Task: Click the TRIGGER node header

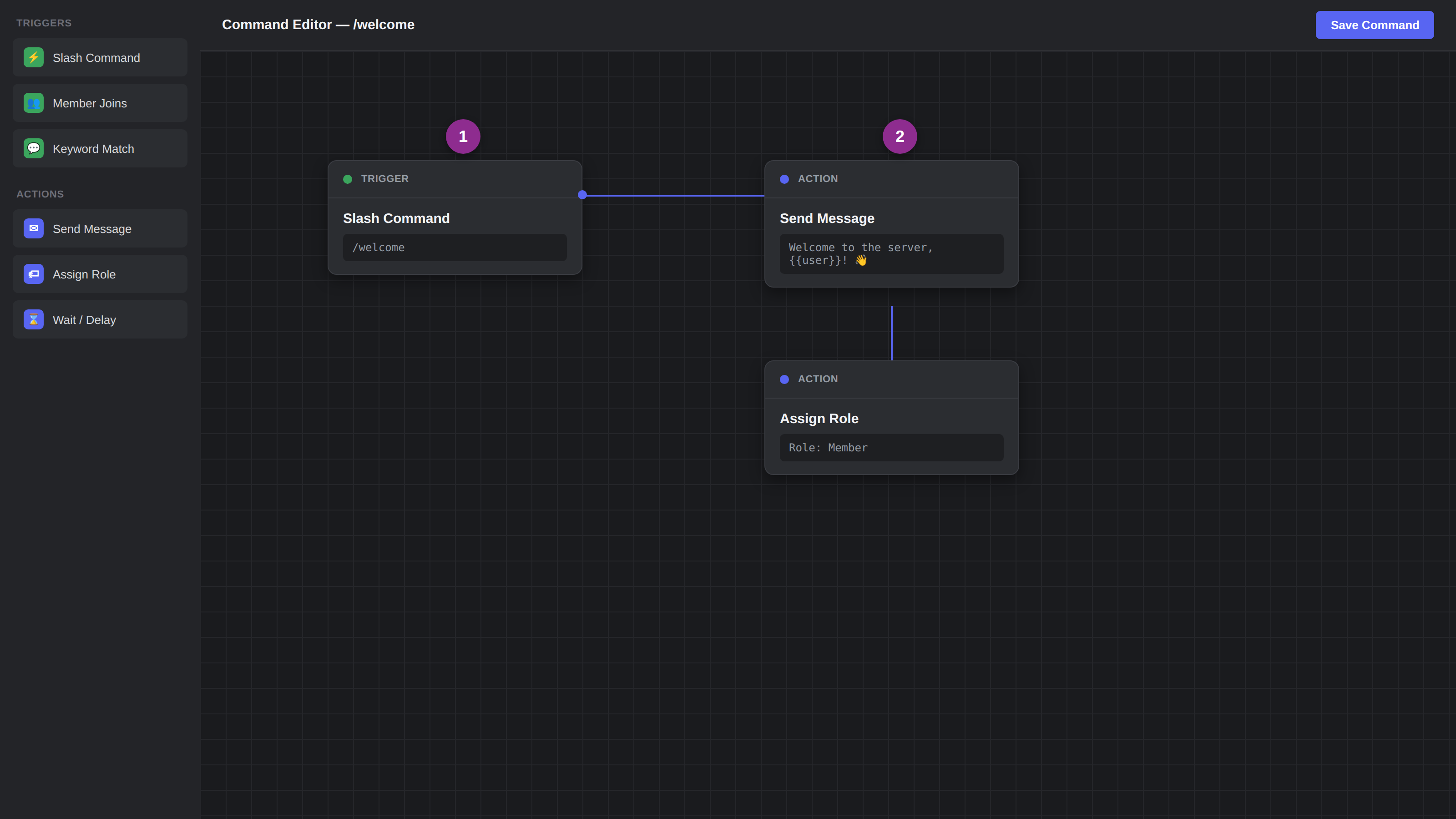Action: 455,179
